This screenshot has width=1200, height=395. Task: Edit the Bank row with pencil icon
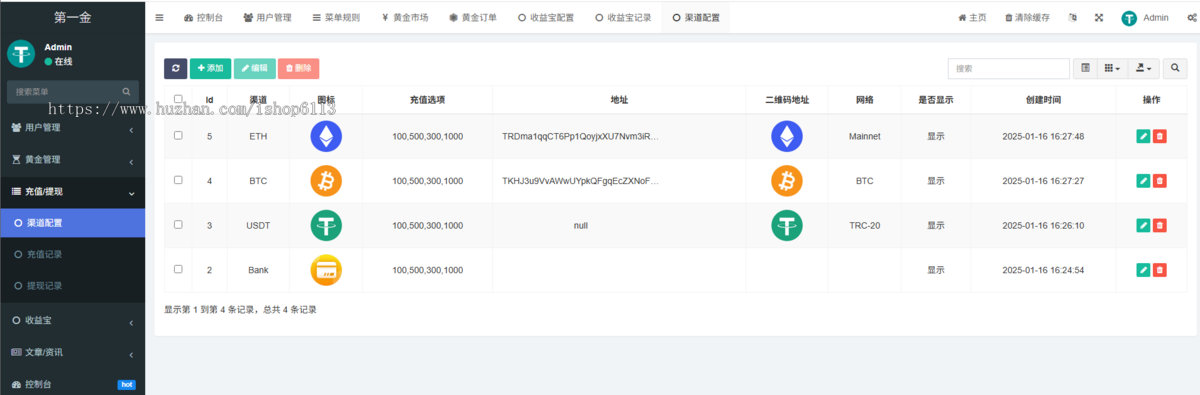1143,269
